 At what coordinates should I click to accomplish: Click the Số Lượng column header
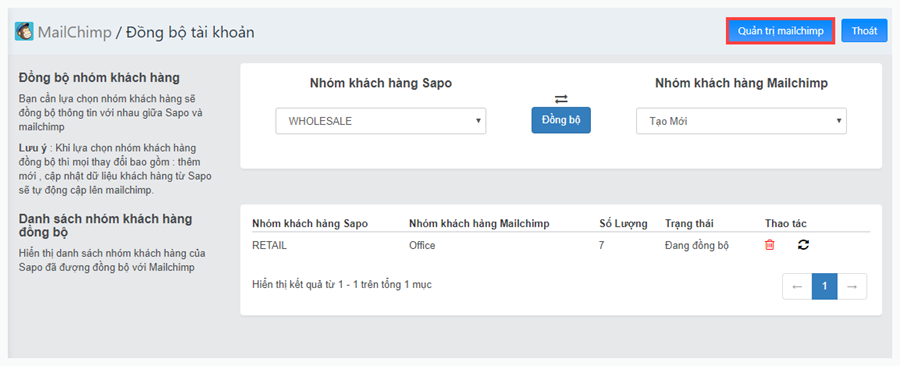click(622, 223)
